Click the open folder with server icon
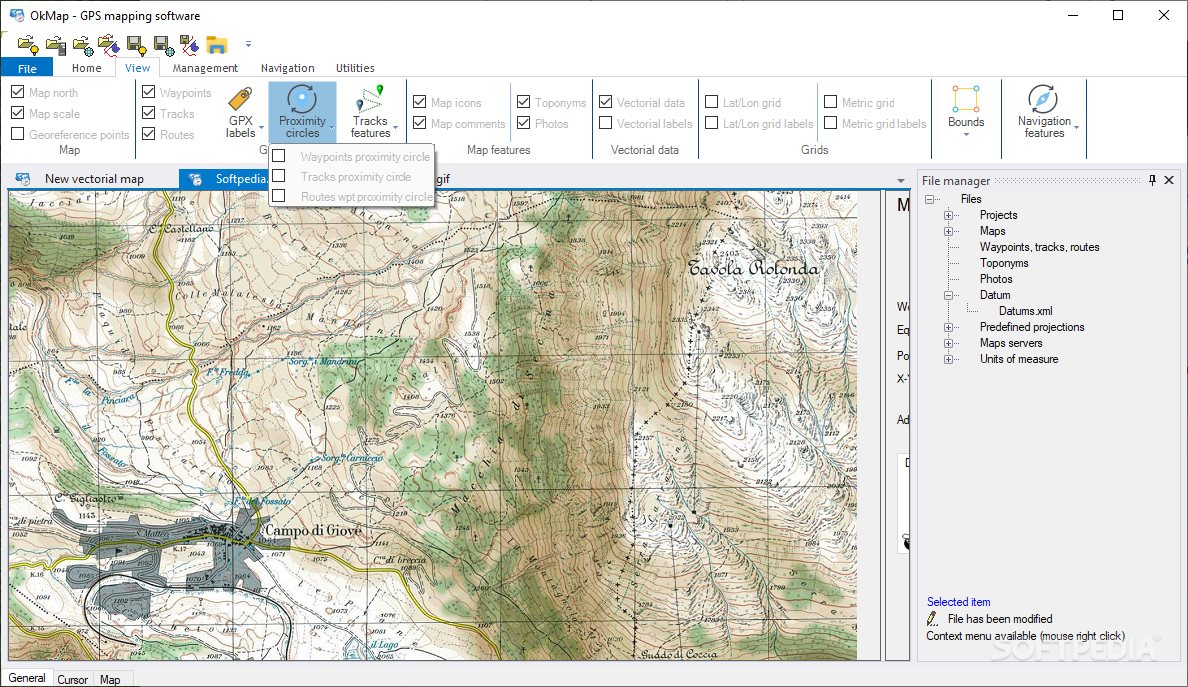This screenshot has width=1188, height=687. [55, 45]
